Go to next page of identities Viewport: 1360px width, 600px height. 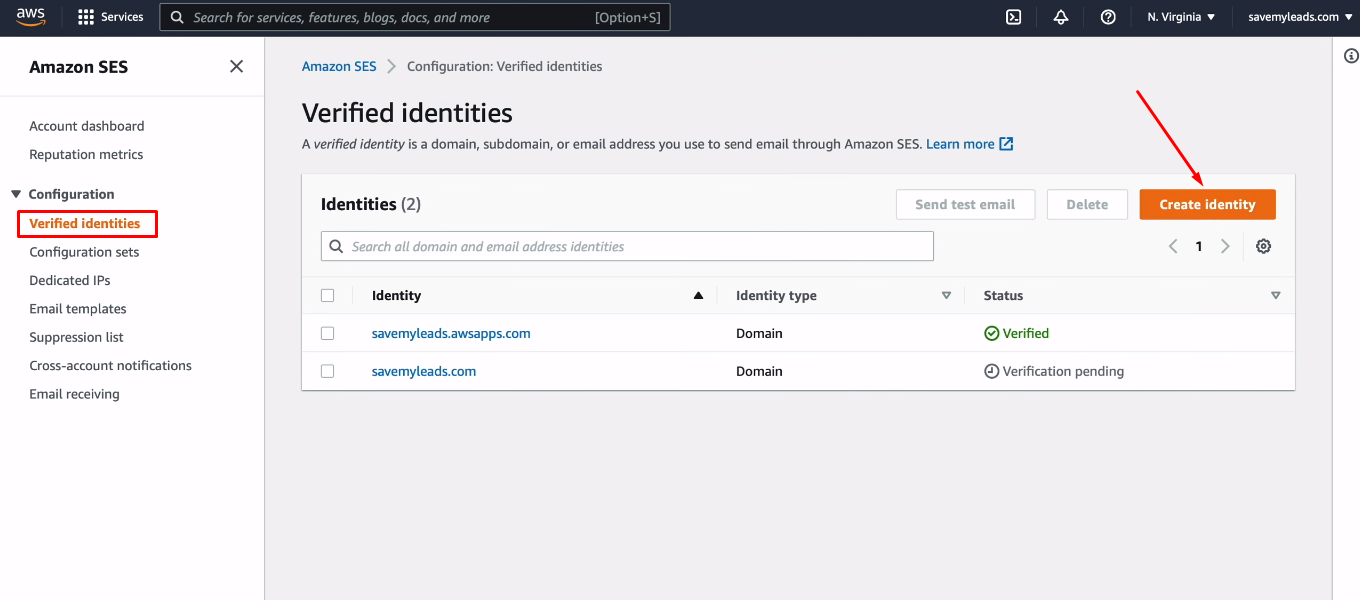(1225, 246)
